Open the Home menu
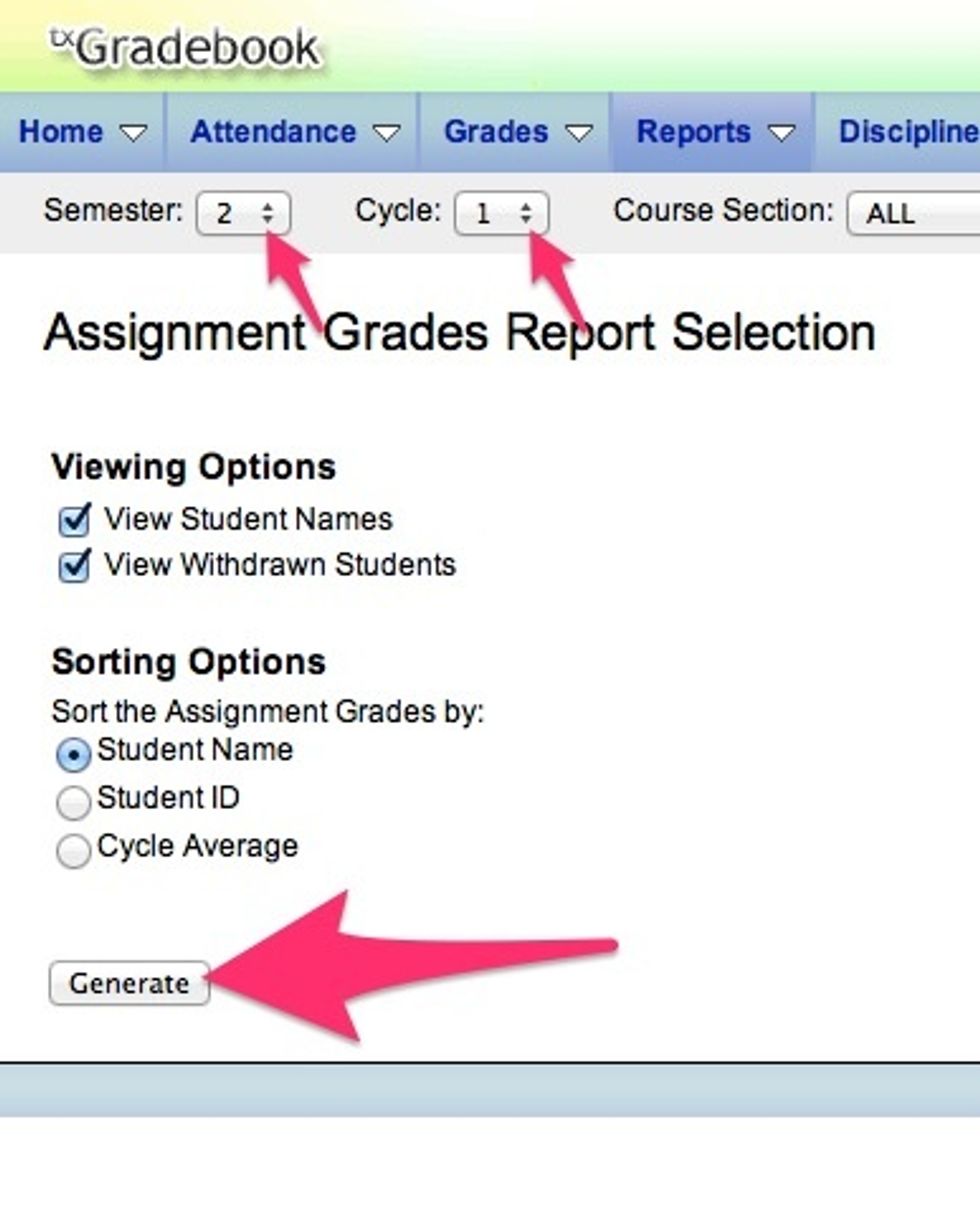The height and width of the screenshot is (1213, 980). tap(61, 132)
